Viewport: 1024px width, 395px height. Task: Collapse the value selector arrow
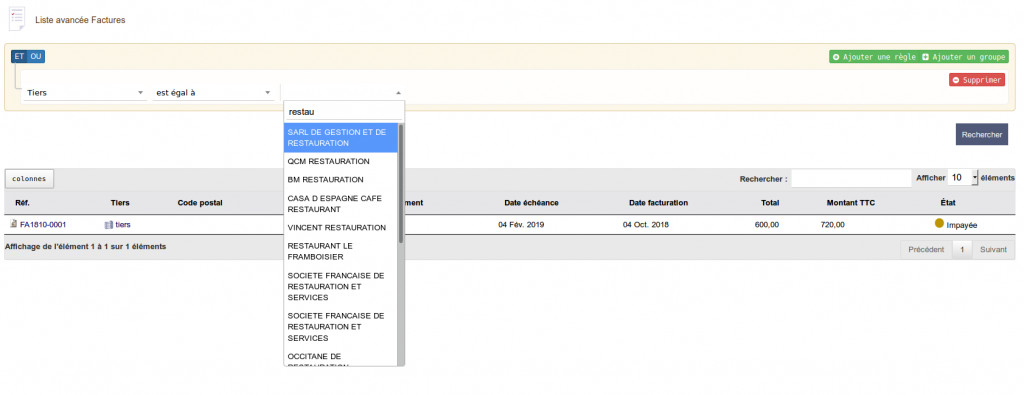pyautogui.click(x=398, y=93)
